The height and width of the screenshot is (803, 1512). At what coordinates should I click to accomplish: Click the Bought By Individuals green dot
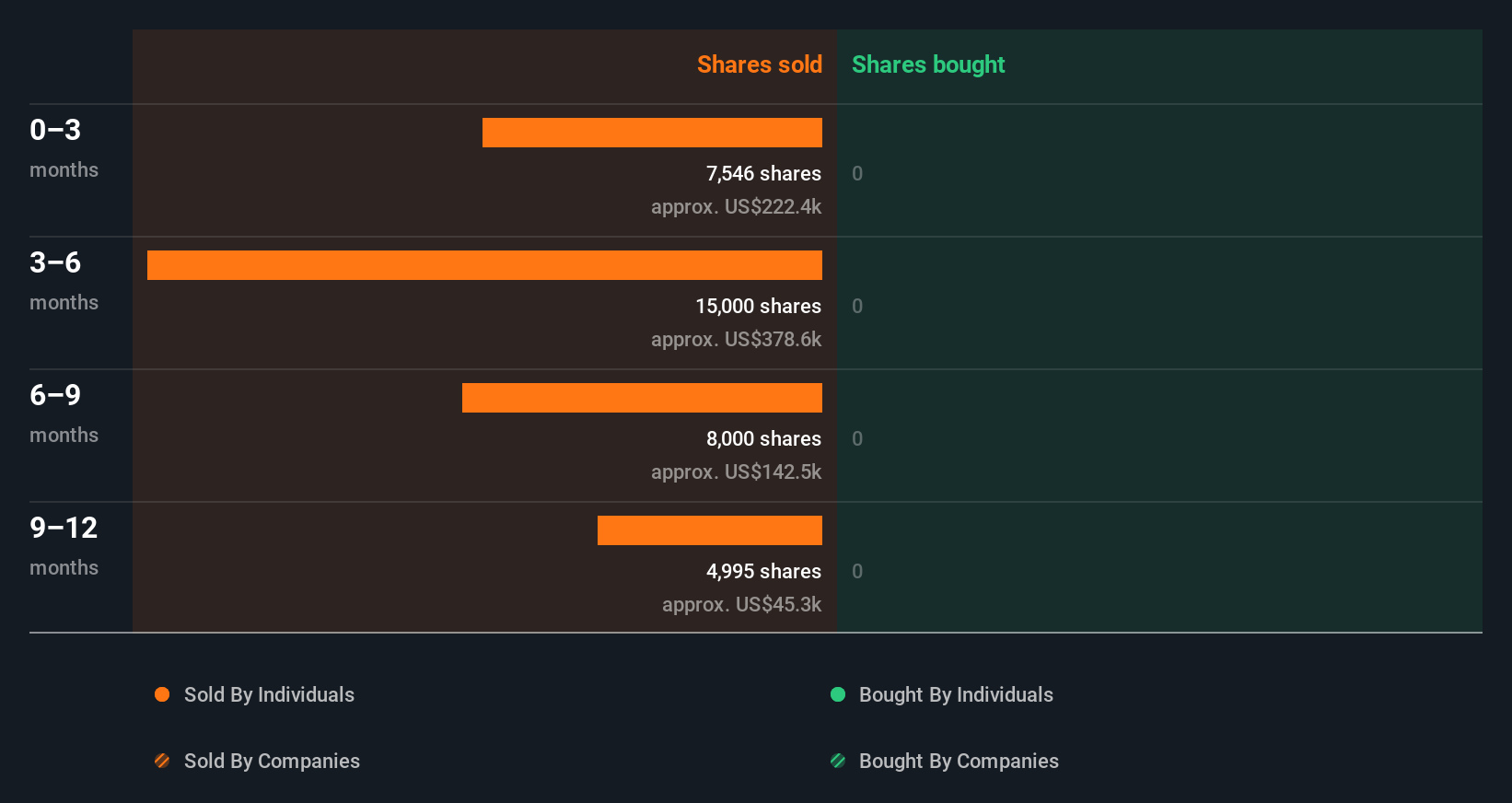pyautogui.click(x=838, y=694)
